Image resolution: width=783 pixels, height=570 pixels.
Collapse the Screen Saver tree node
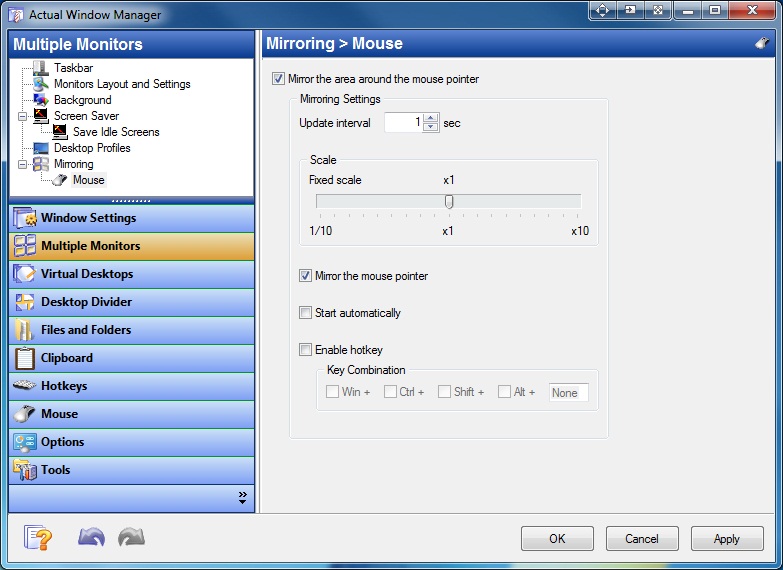22,116
